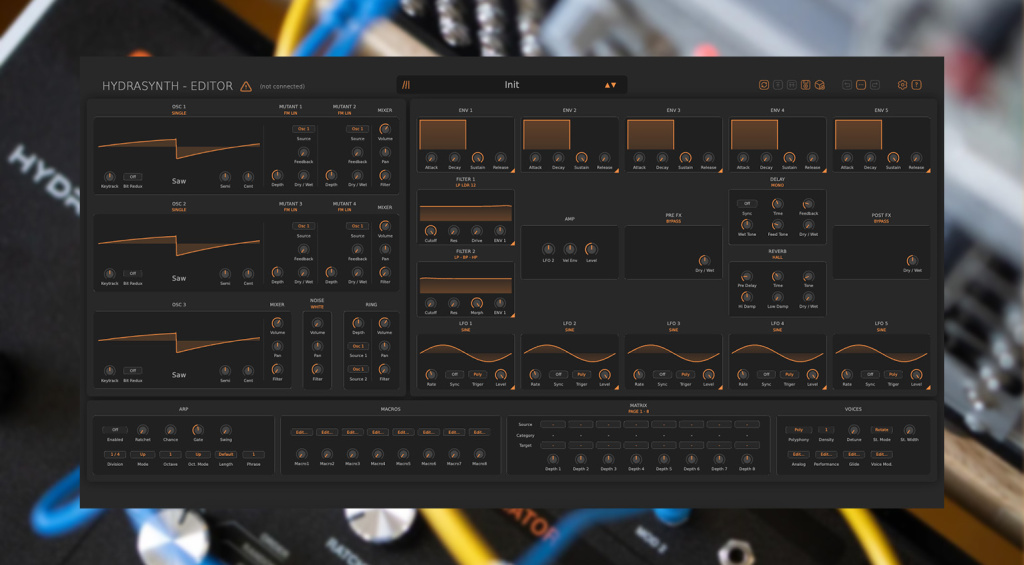Click Filter 1 Cutoff knob
This screenshot has width=1024, height=565.
(x=430, y=231)
